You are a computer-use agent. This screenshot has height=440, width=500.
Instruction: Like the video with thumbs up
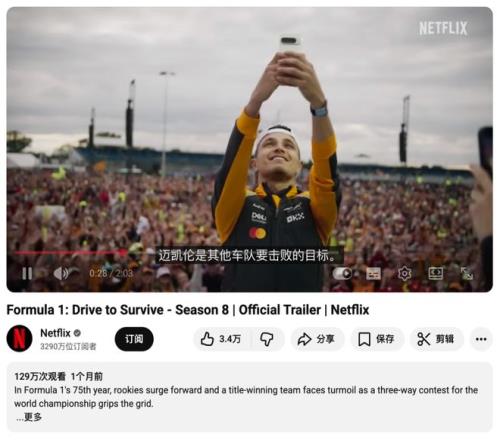(x=221, y=339)
